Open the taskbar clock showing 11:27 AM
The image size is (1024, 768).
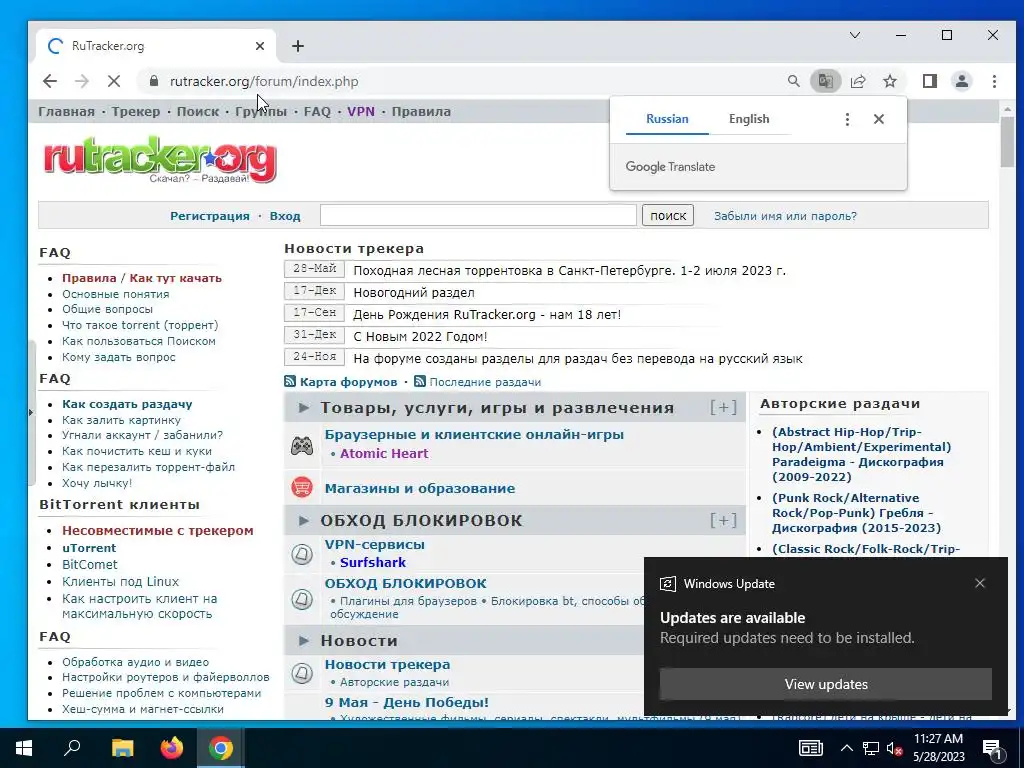pos(938,748)
